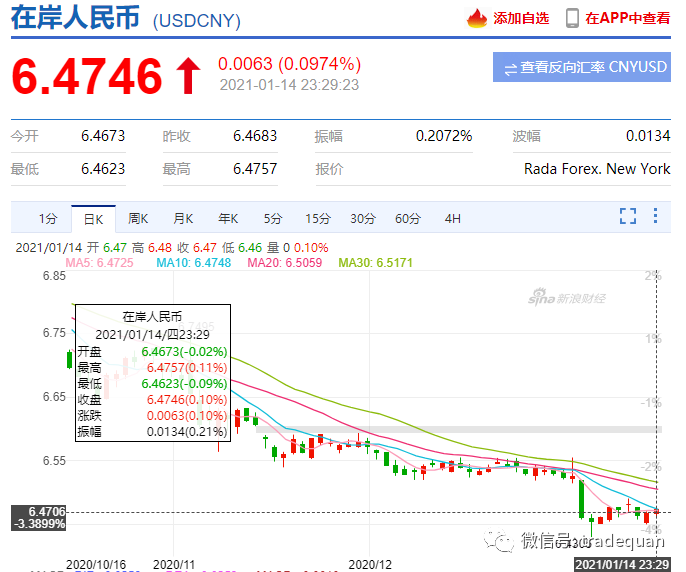Click the 今开 value 6.4673
The height and width of the screenshot is (572, 686).
pyautogui.click(x=103, y=136)
